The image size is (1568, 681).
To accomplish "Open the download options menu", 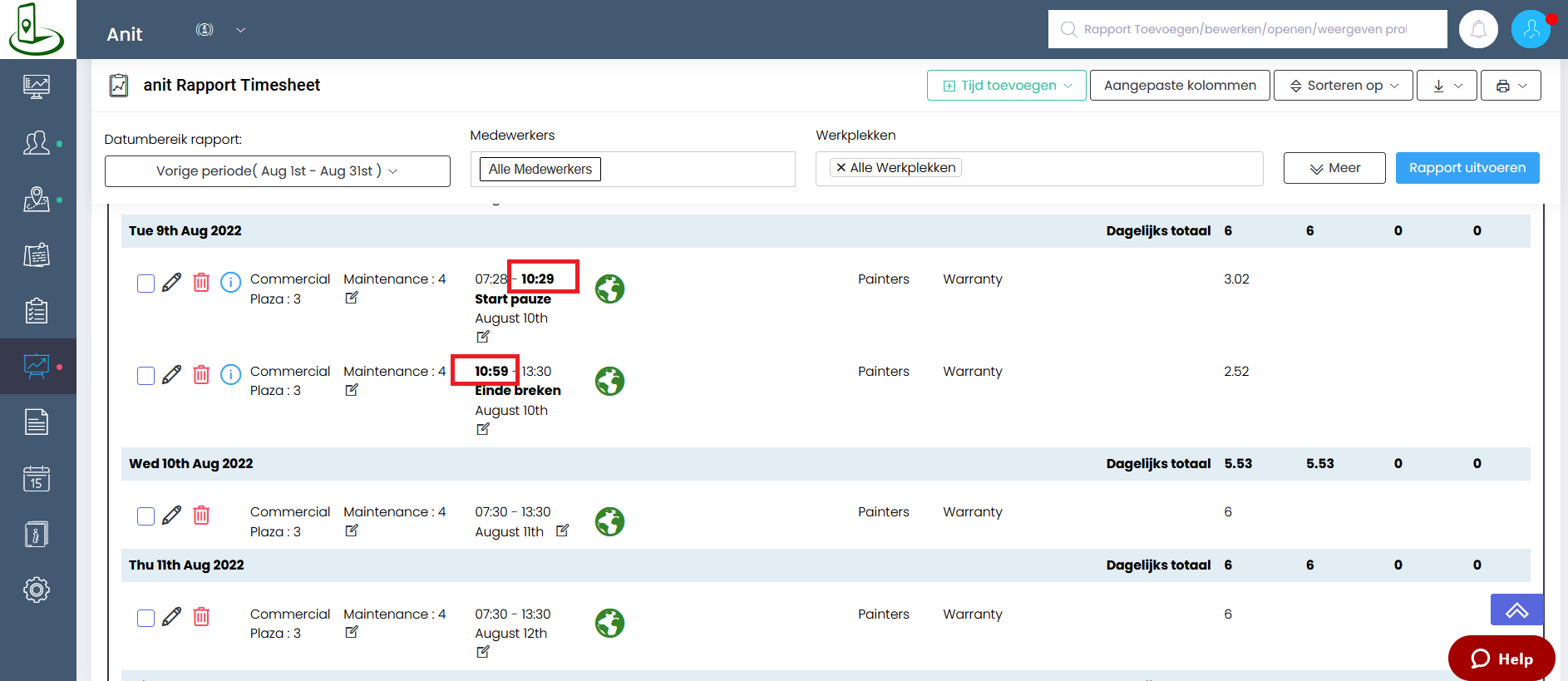I will click(1446, 86).
